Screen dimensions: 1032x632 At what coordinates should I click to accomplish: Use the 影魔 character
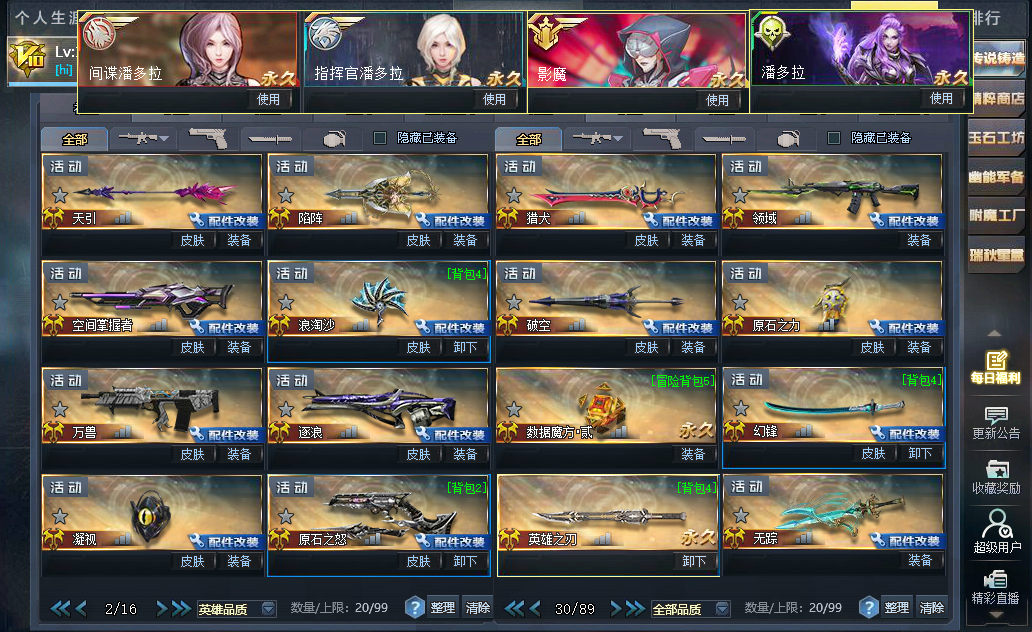717,100
